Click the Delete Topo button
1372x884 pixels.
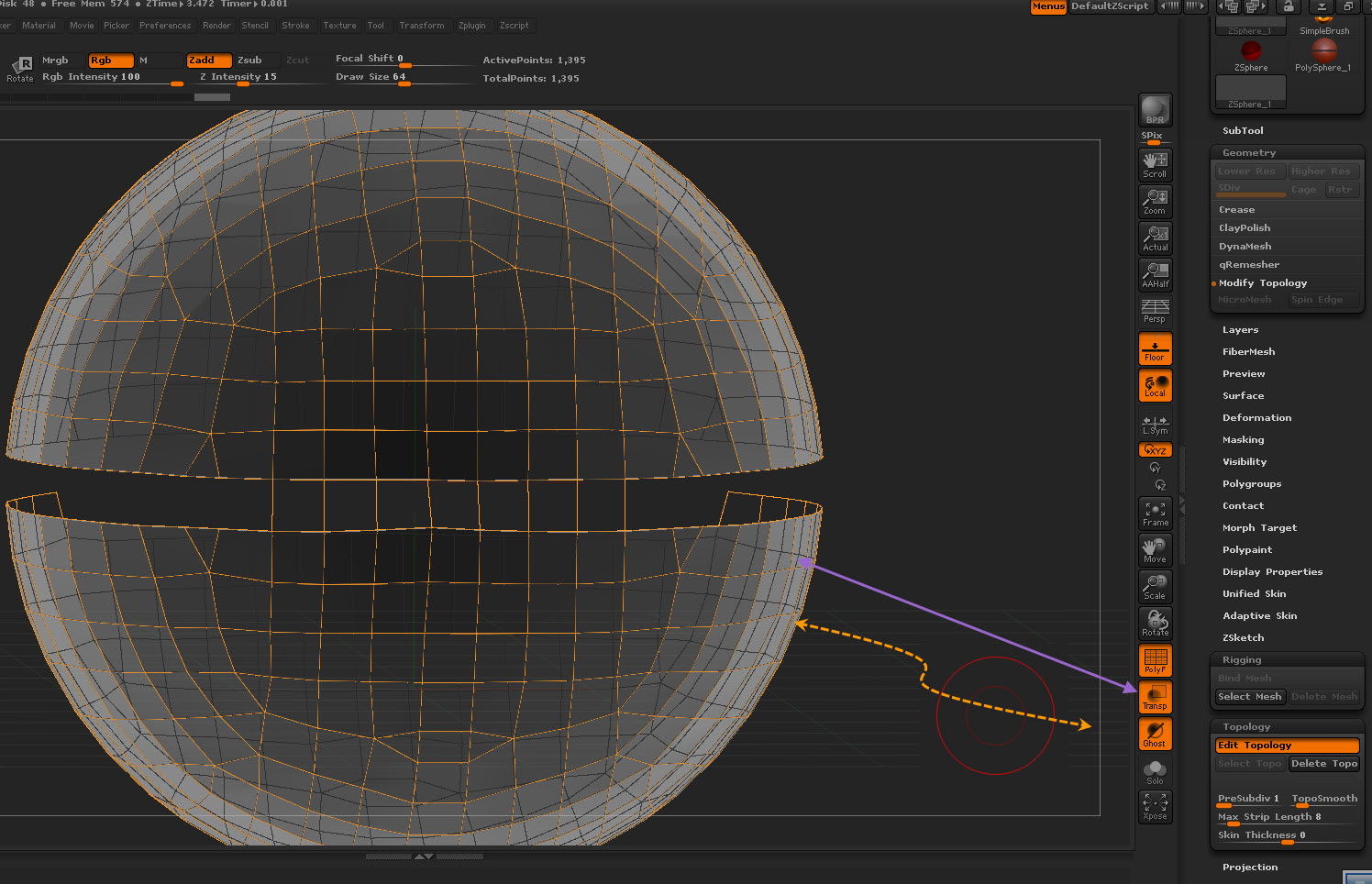(1323, 764)
